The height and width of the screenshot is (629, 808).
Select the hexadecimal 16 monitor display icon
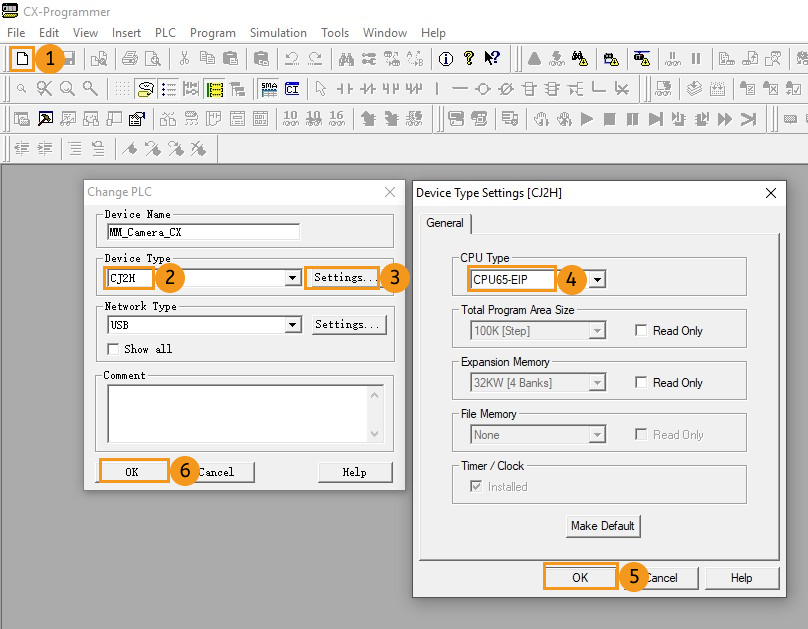click(x=337, y=118)
